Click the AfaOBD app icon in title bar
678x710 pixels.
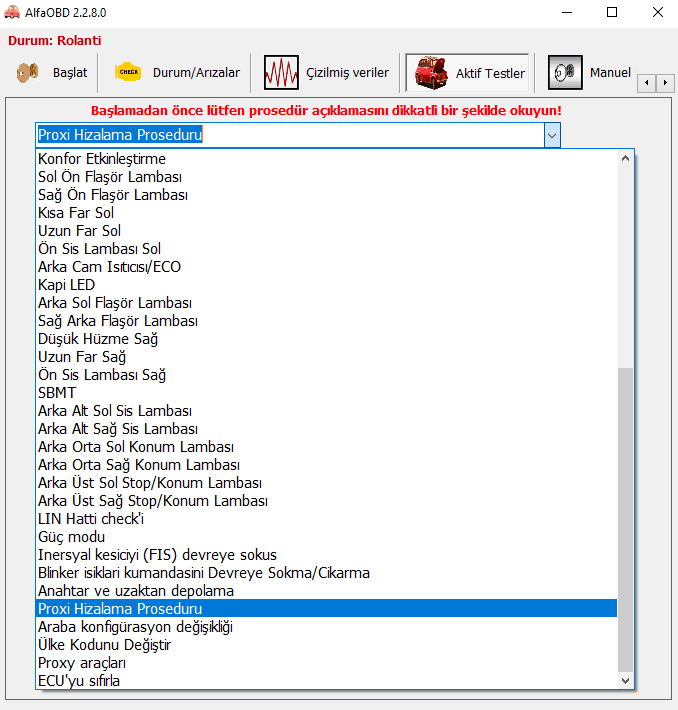pos(13,12)
